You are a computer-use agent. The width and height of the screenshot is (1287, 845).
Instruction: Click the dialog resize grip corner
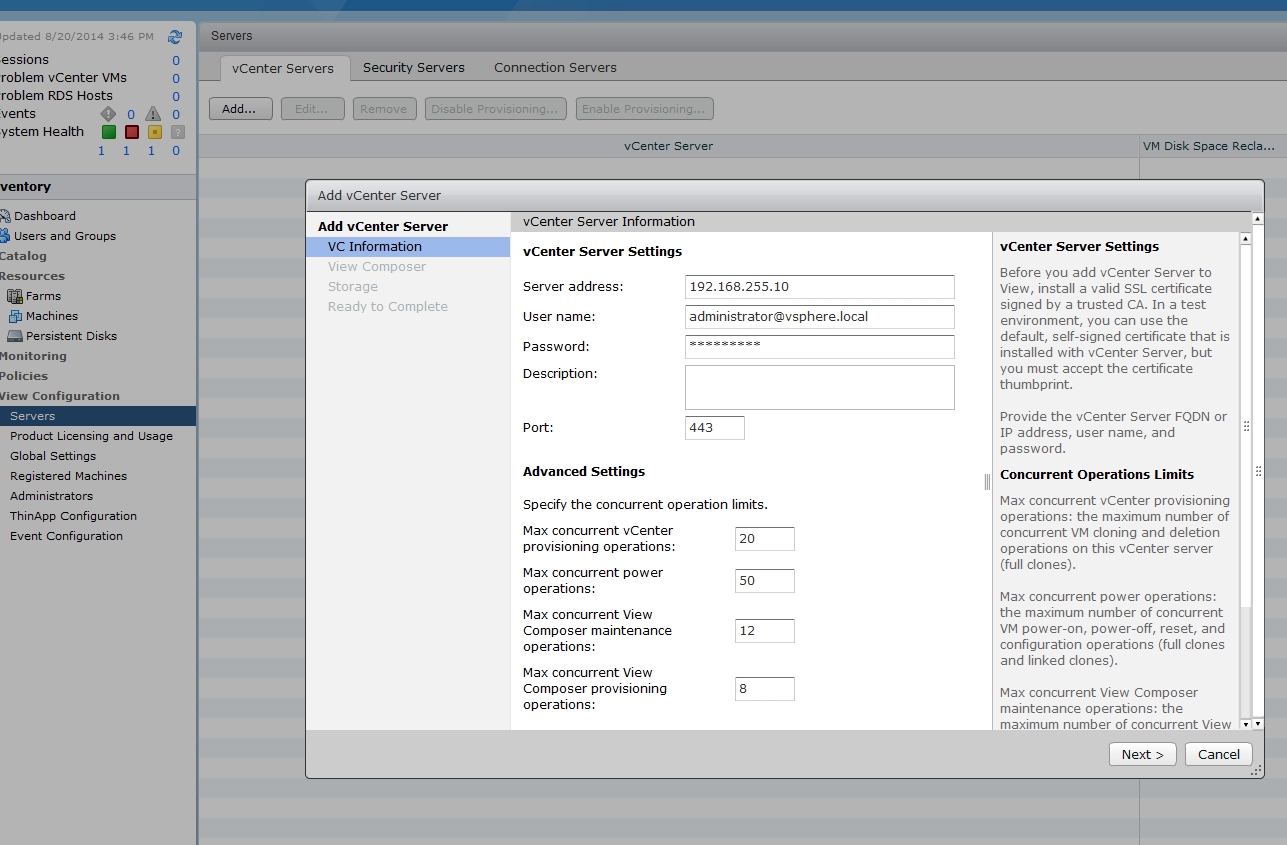1257,772
